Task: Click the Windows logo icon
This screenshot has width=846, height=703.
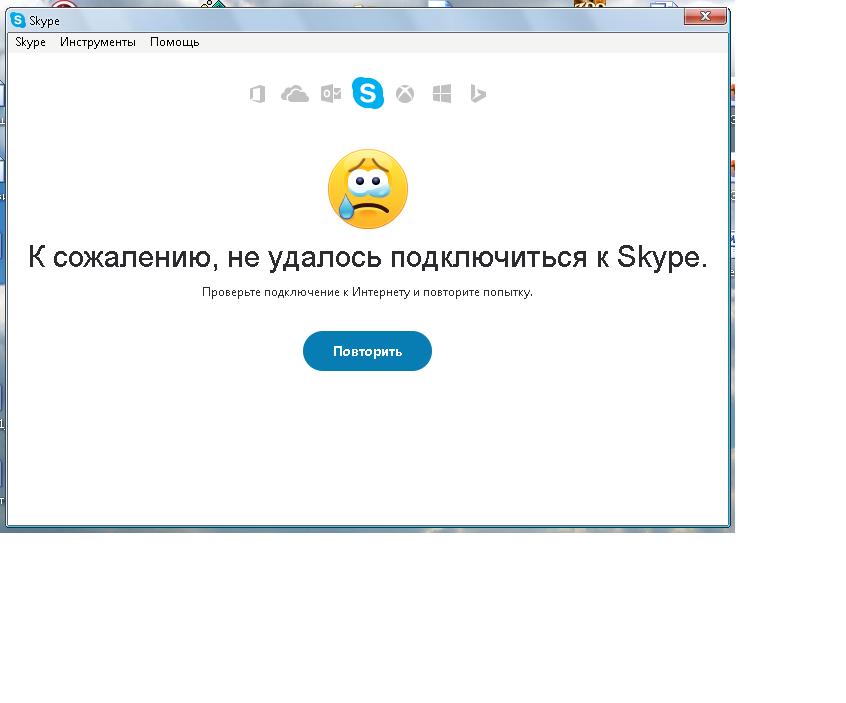Action: tap(442, 94)
